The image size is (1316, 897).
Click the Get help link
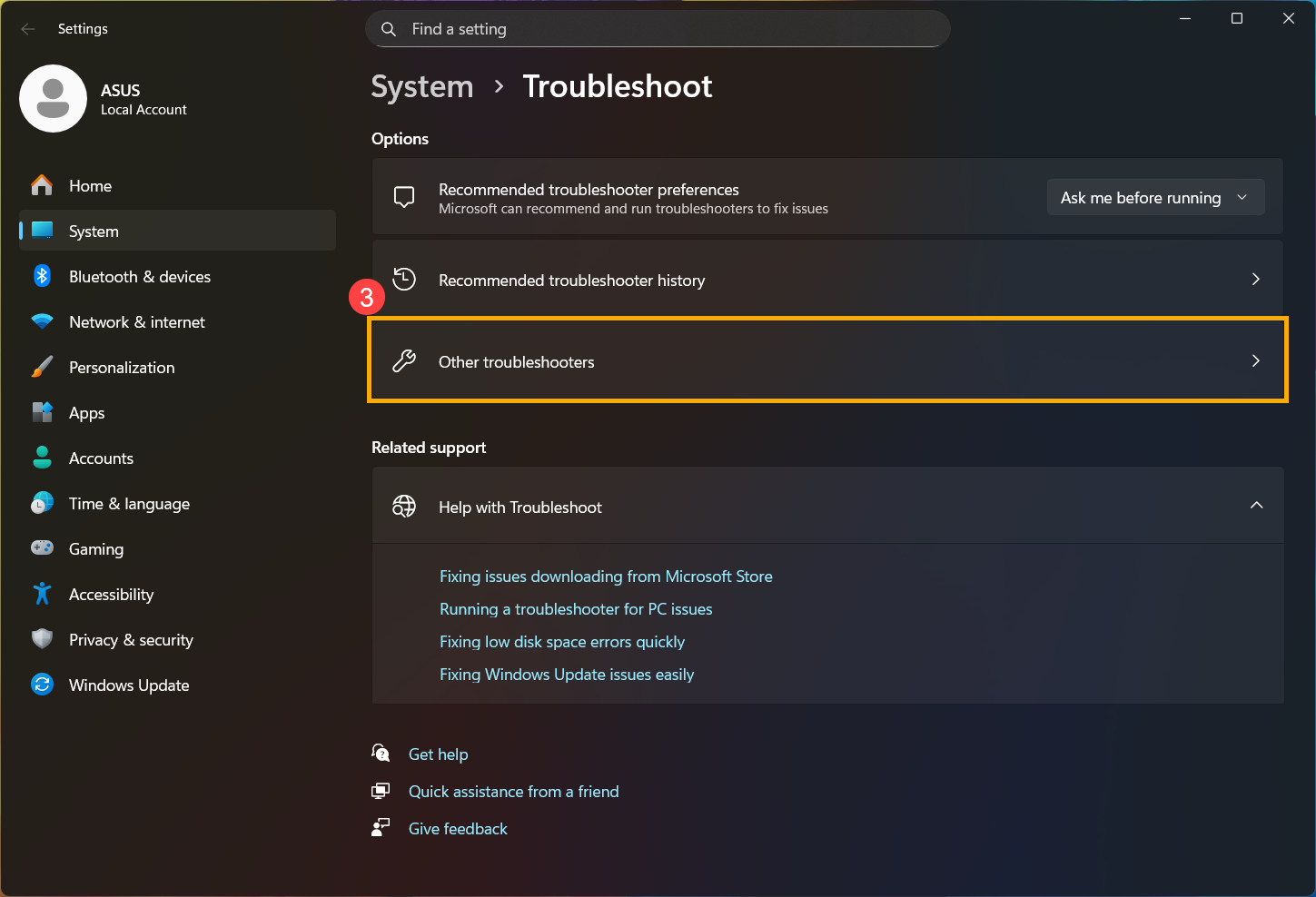(x=439, y=754)
